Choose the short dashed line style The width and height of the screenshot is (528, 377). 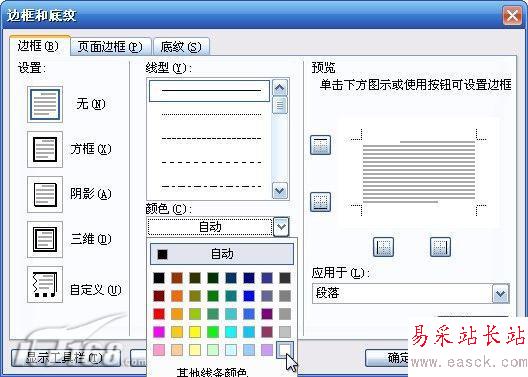[x=211, y=138]
